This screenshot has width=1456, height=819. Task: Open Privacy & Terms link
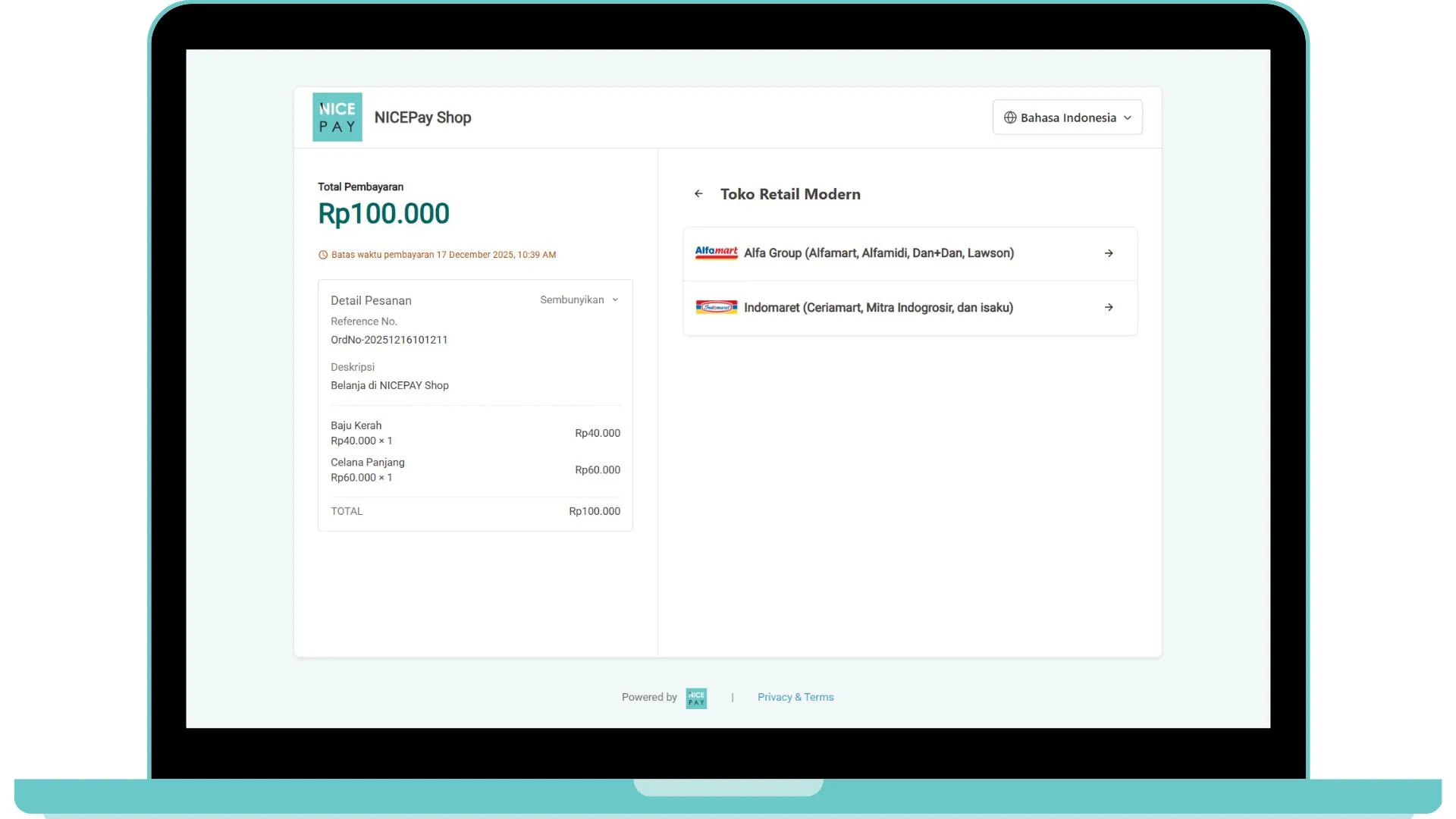pyautogui.click(x=795, y=697)
